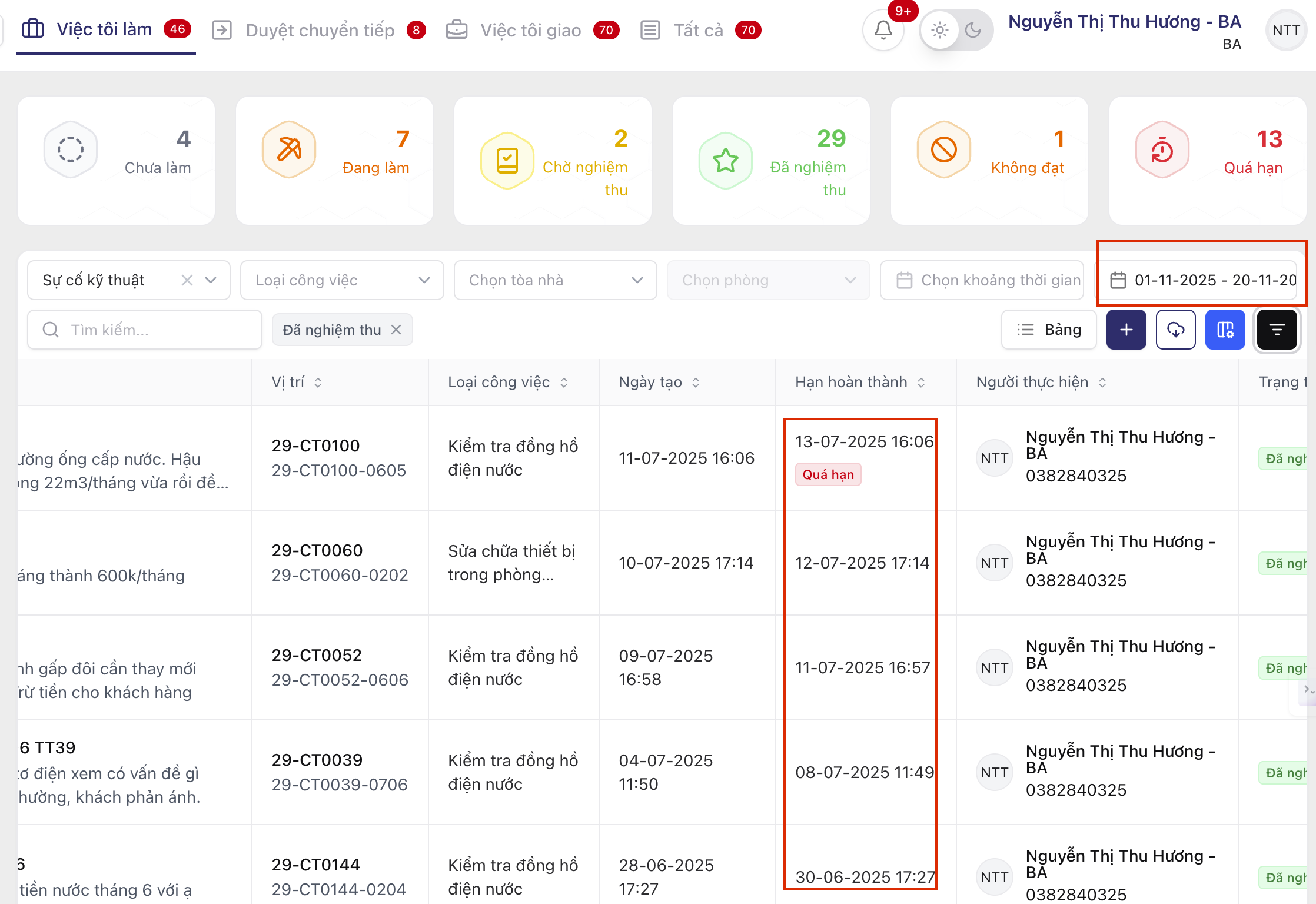The image size is (1316, 904).
Task: Expand the Chọn tòa nhà dropdown
Action: [555, 280]
